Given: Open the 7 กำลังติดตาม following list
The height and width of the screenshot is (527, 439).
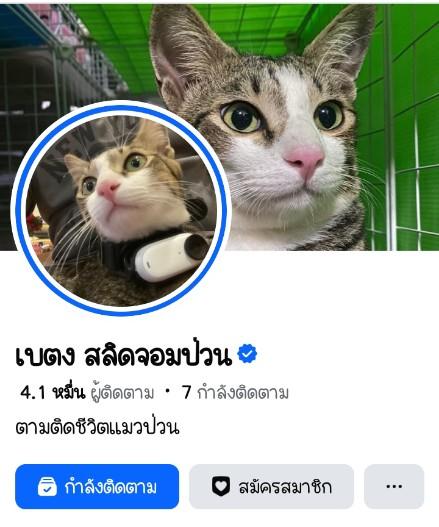Looking at the screenshot, I should pos(235,393).
